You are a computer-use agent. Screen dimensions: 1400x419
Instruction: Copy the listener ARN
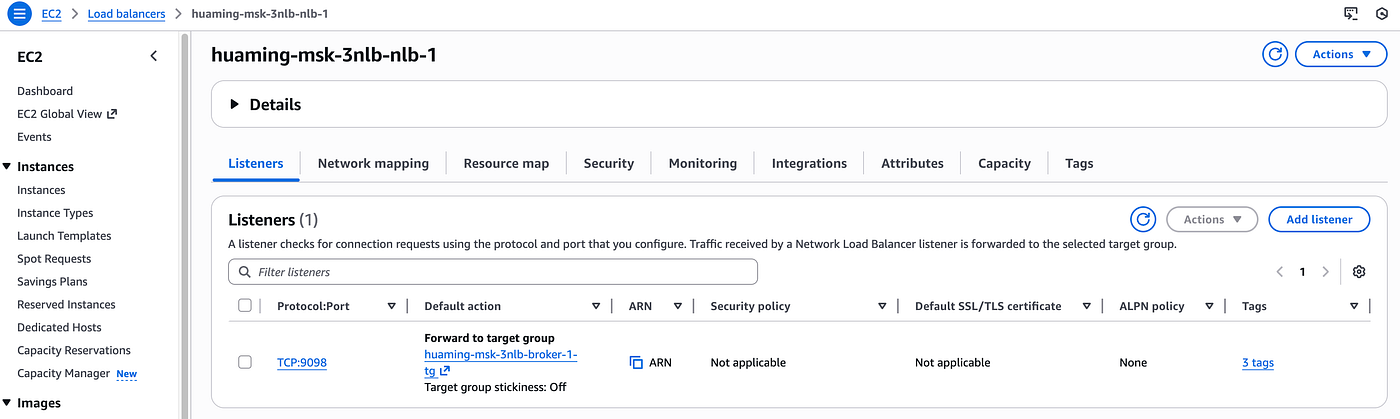(636, 362)
